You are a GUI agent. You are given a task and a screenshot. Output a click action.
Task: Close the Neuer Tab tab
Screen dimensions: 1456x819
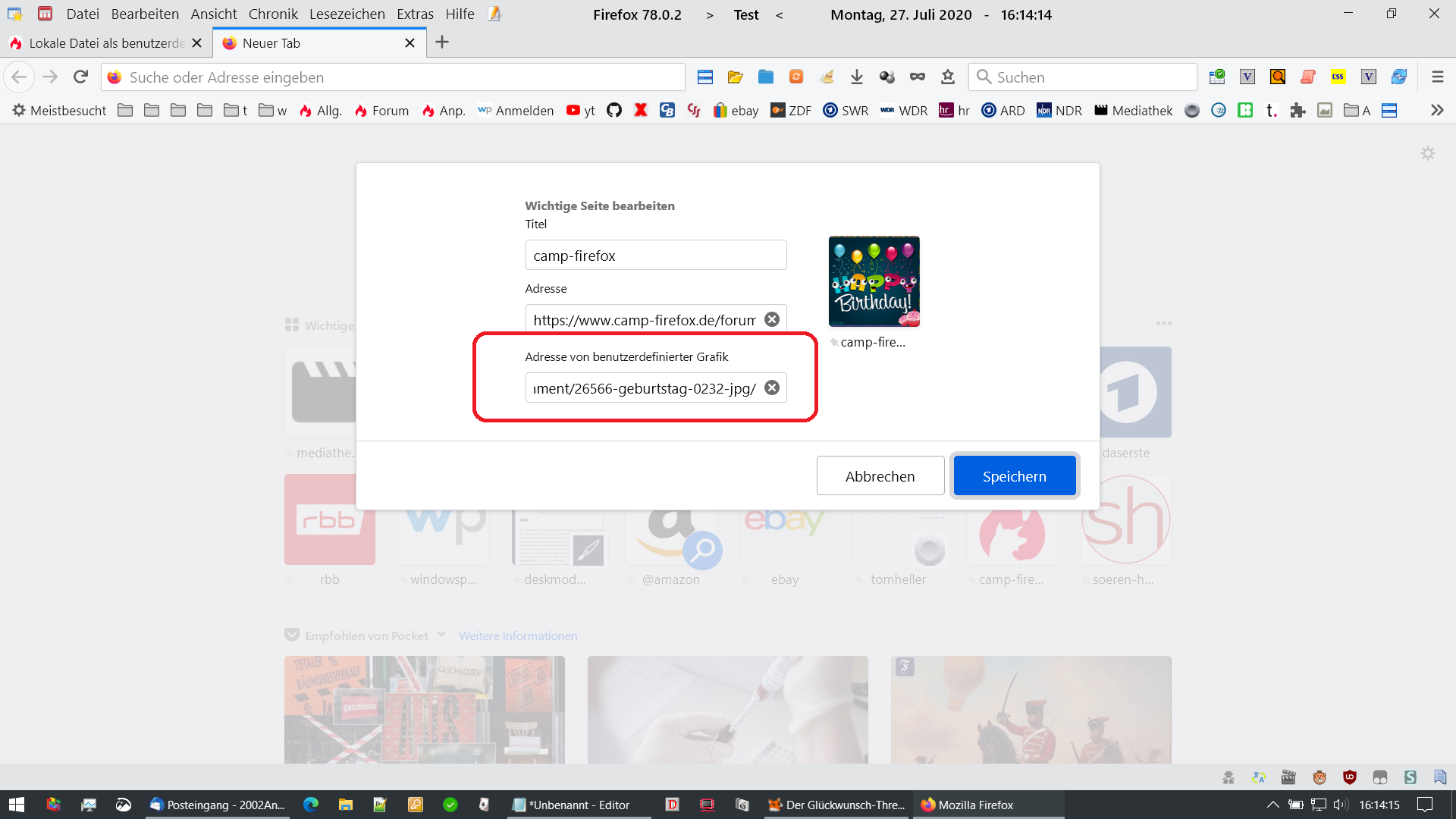point(409,43)
